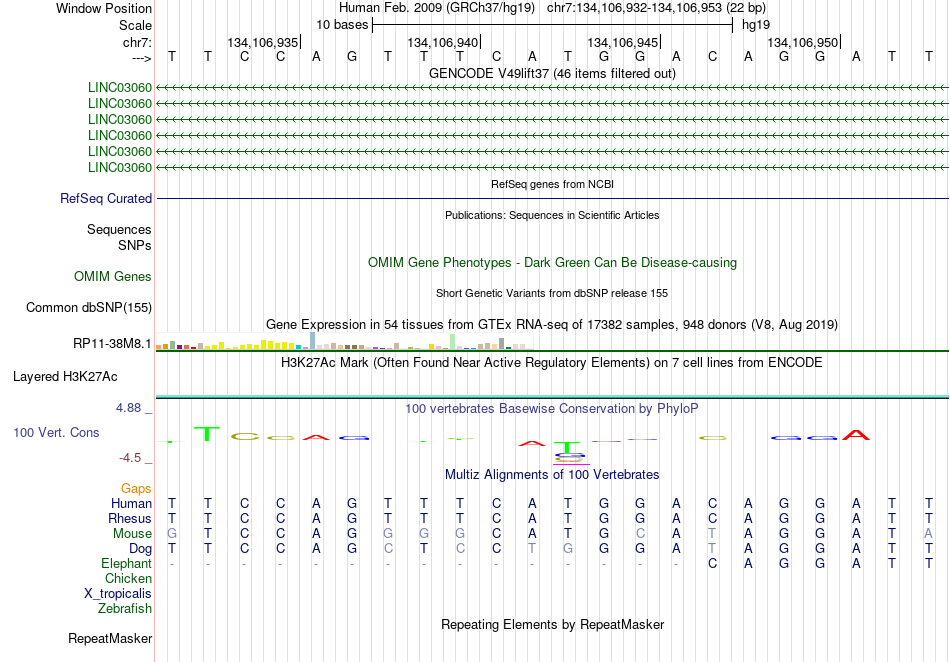Select the chr7: base position label
The height and width of the screenshot is (662, 950).
coord(137,42)
